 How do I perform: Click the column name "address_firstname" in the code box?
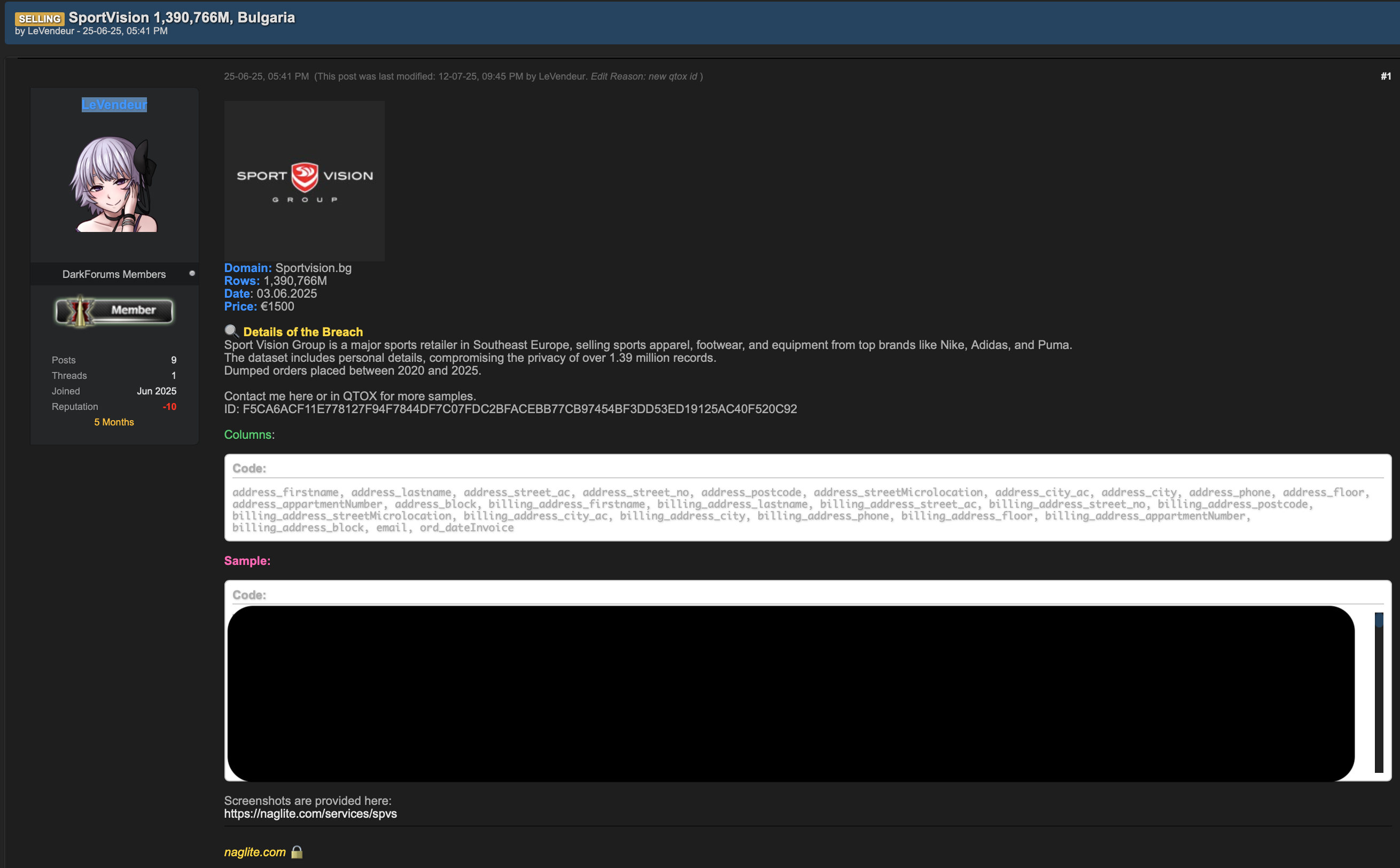click(x=286, y=492)
